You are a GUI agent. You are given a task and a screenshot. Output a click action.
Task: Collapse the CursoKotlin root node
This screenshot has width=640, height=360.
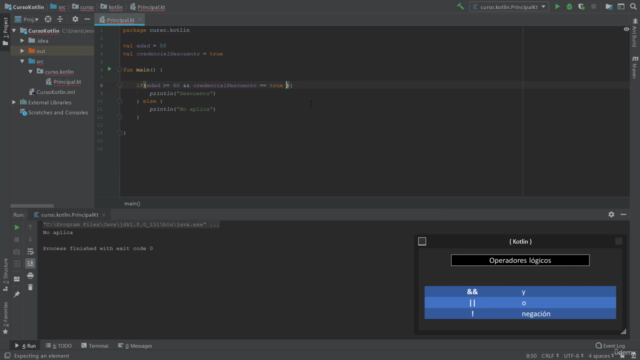14,31
